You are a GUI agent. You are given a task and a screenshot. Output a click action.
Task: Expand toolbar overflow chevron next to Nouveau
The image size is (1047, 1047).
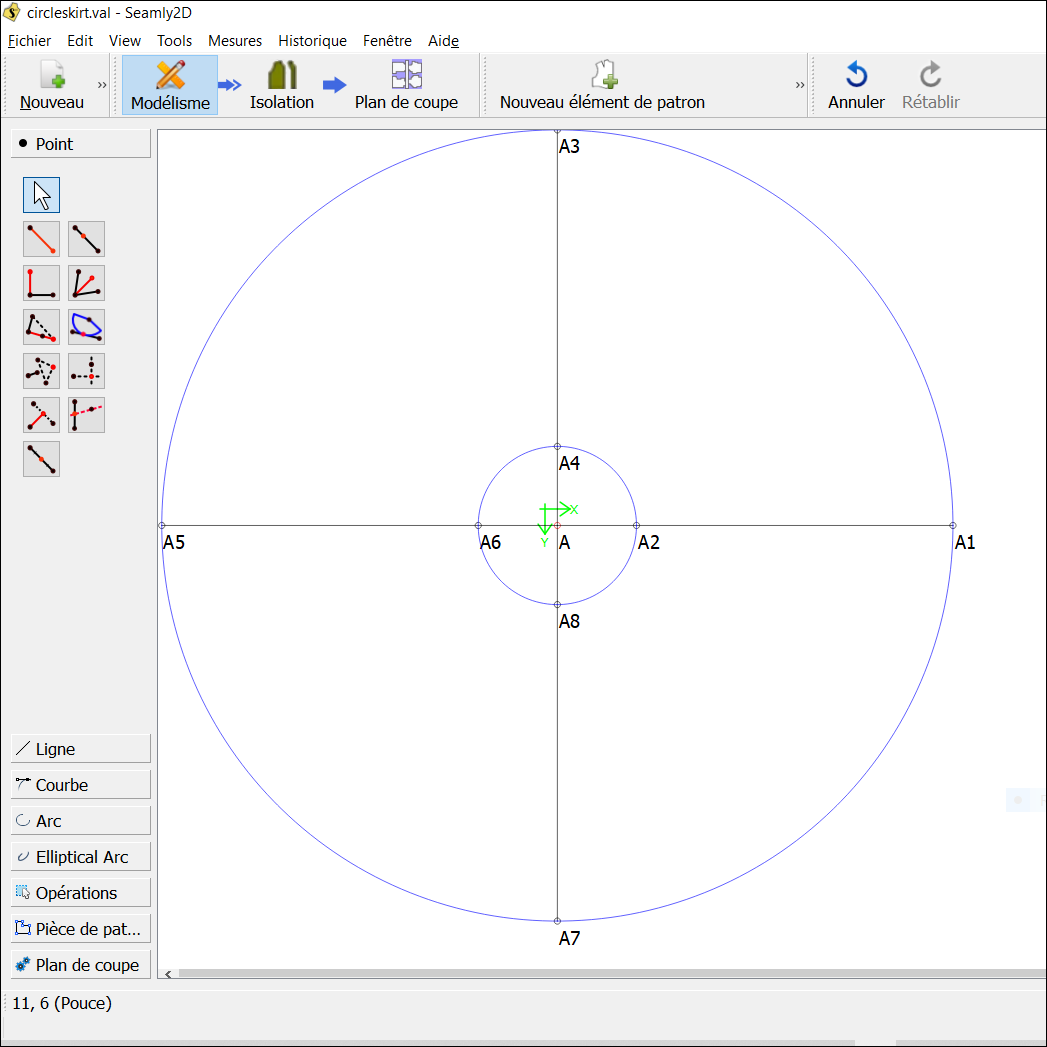102,85
